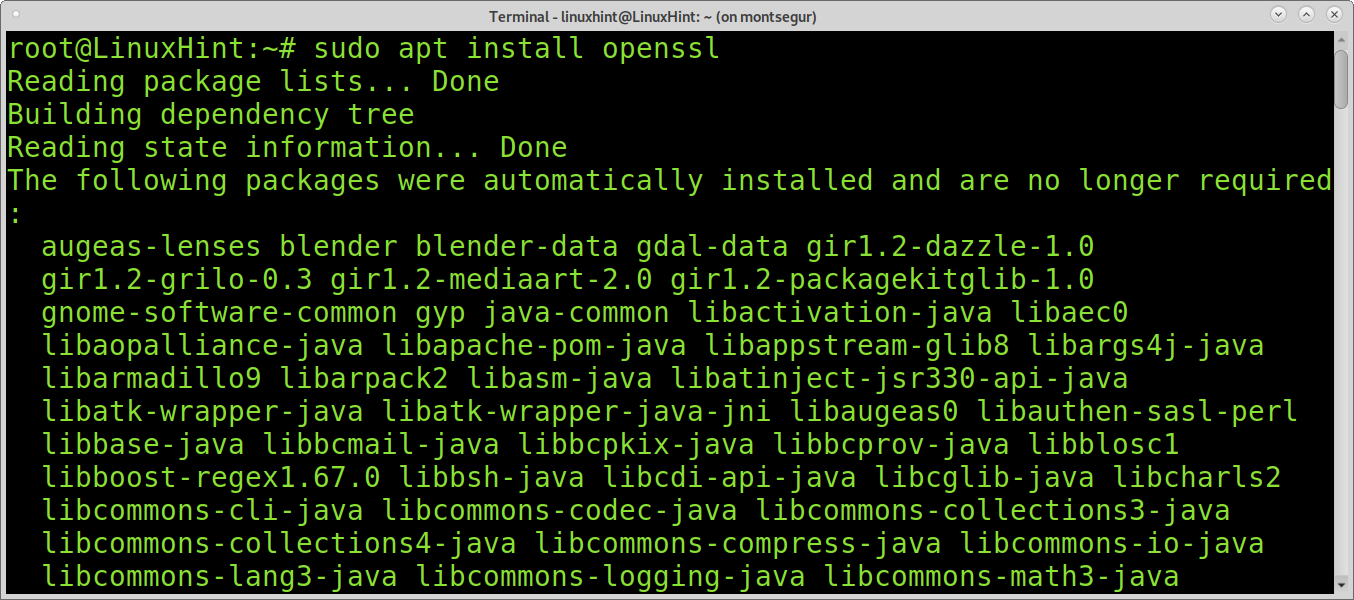Click the command 'sudo apt install openssl'
Viewport: 1354px width, 600px height.
click(516, 49)
